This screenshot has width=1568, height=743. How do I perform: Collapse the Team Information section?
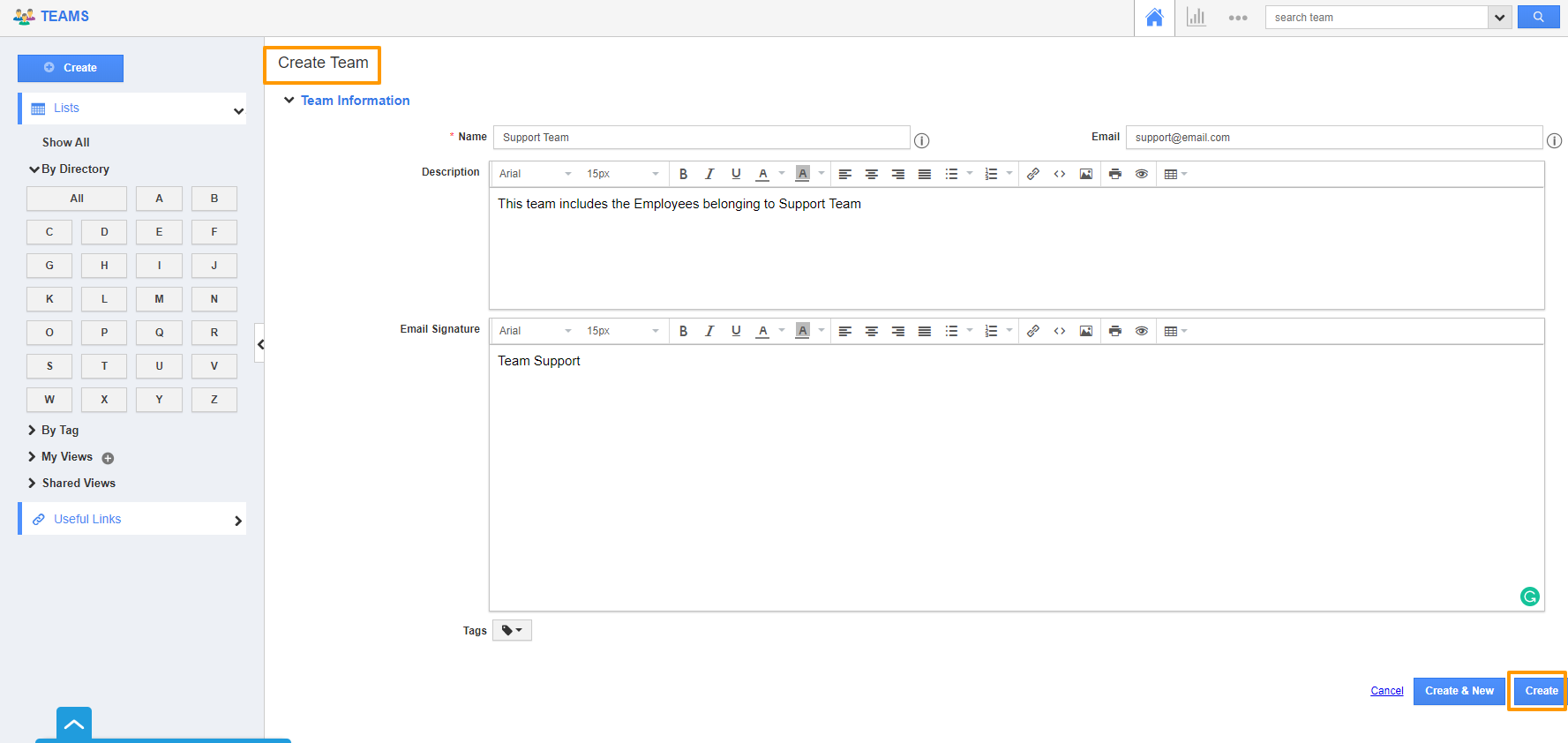pyautogui.click(x=289, y=101)
